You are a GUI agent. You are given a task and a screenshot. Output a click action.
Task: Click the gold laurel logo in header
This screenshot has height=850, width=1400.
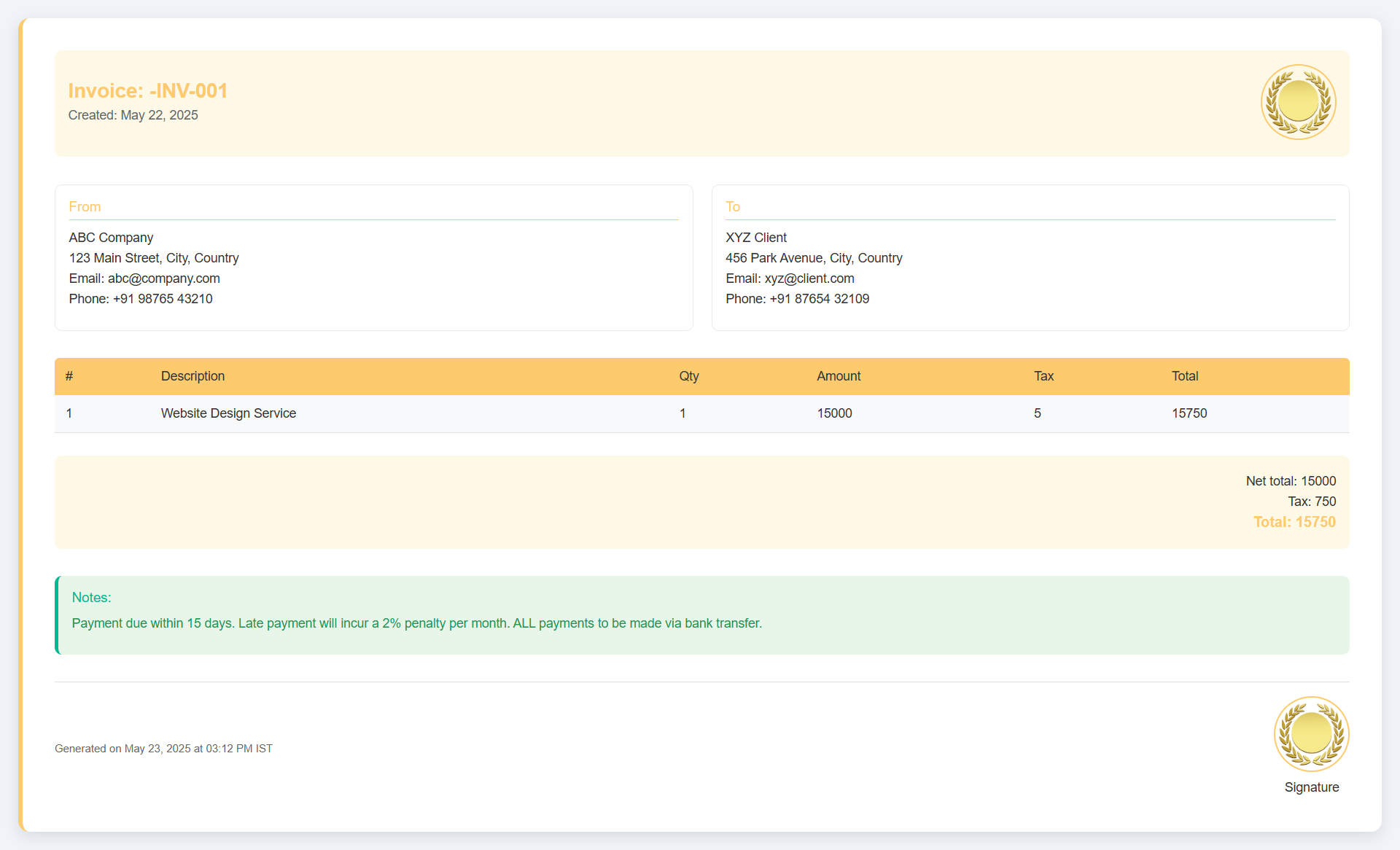coord(1298,102)
